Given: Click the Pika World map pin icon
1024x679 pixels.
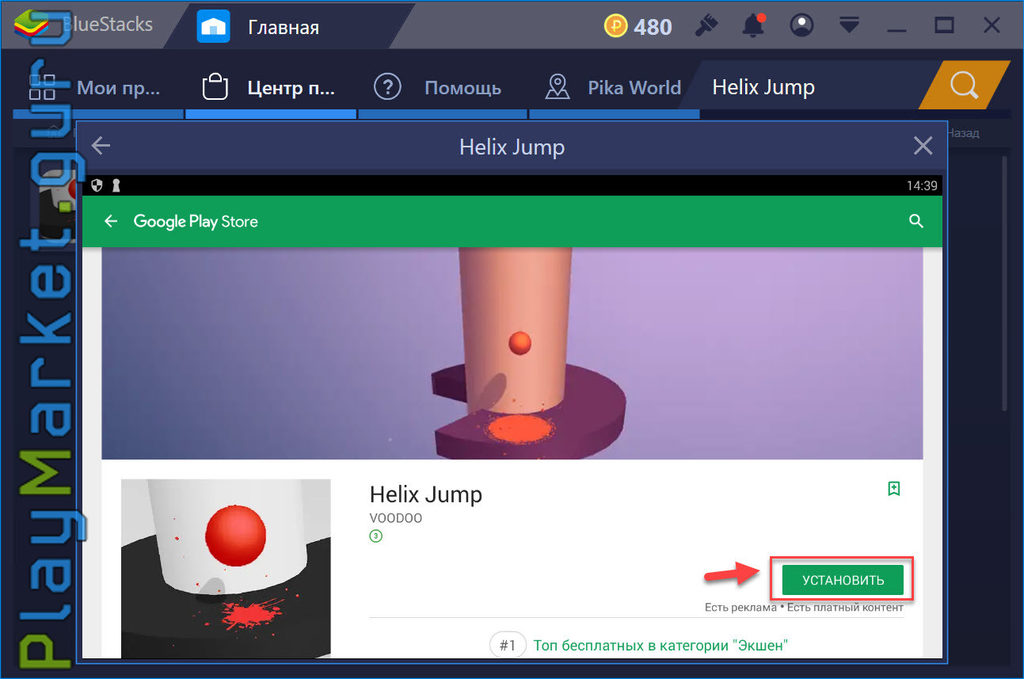Looking at the screenshot, I should tap(557, 87).
